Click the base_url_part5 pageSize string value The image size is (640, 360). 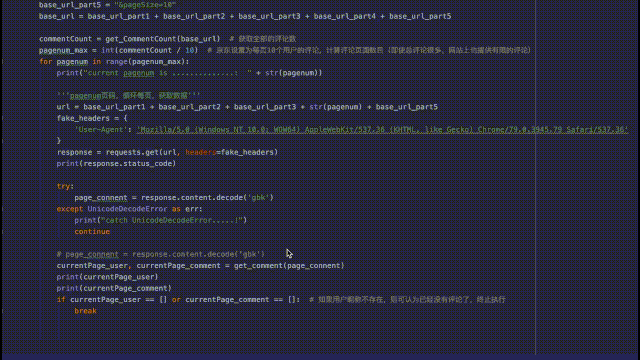click(x=145, y=5)
